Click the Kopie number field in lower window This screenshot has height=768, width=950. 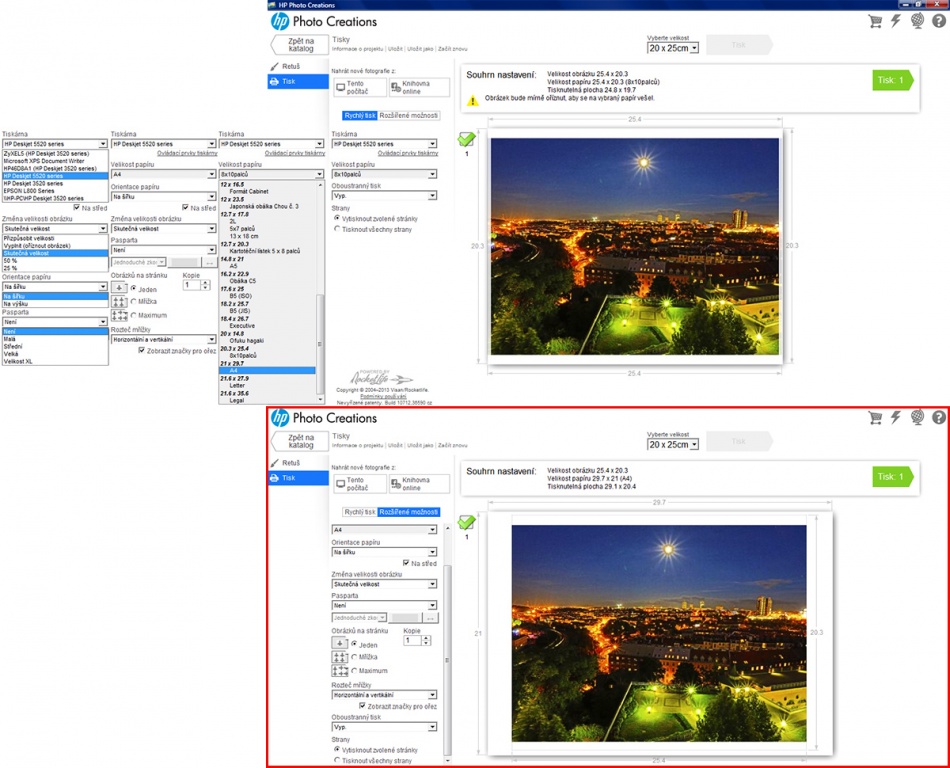(412, 640)
